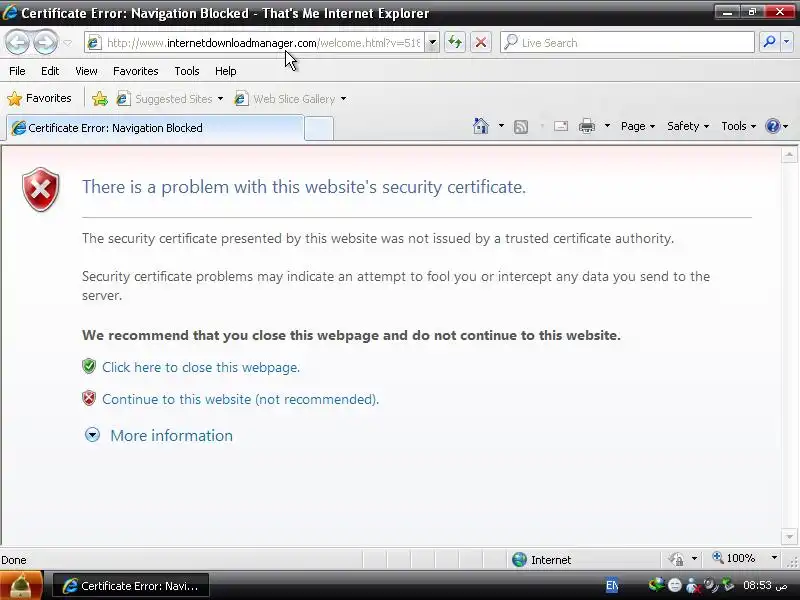Click the RSS Feeds icon
The height and width of the screenshot is (600, 800).
[520, 127]
